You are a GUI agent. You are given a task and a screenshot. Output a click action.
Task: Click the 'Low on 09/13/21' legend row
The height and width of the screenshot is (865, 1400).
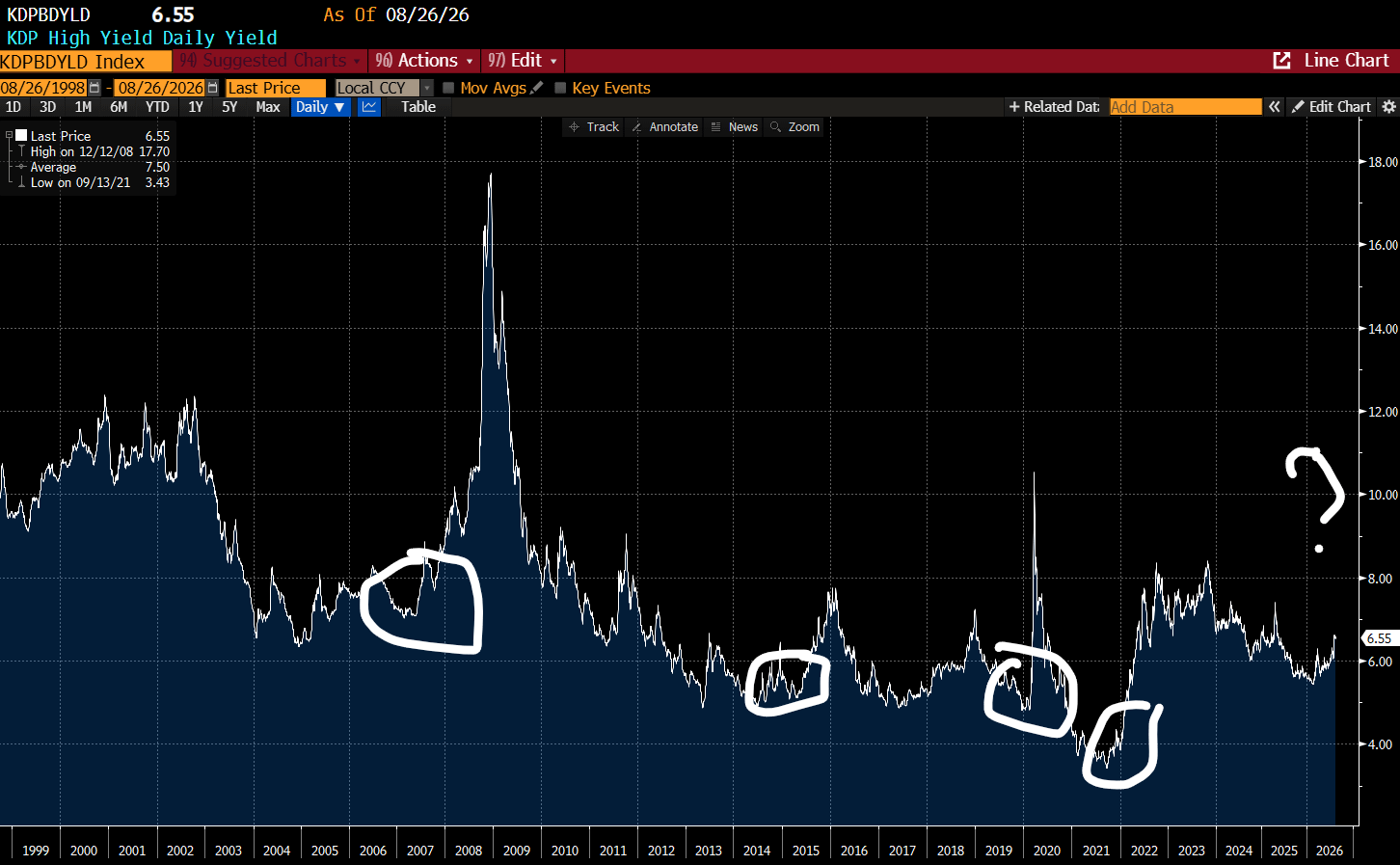click(x=93, y=182)
